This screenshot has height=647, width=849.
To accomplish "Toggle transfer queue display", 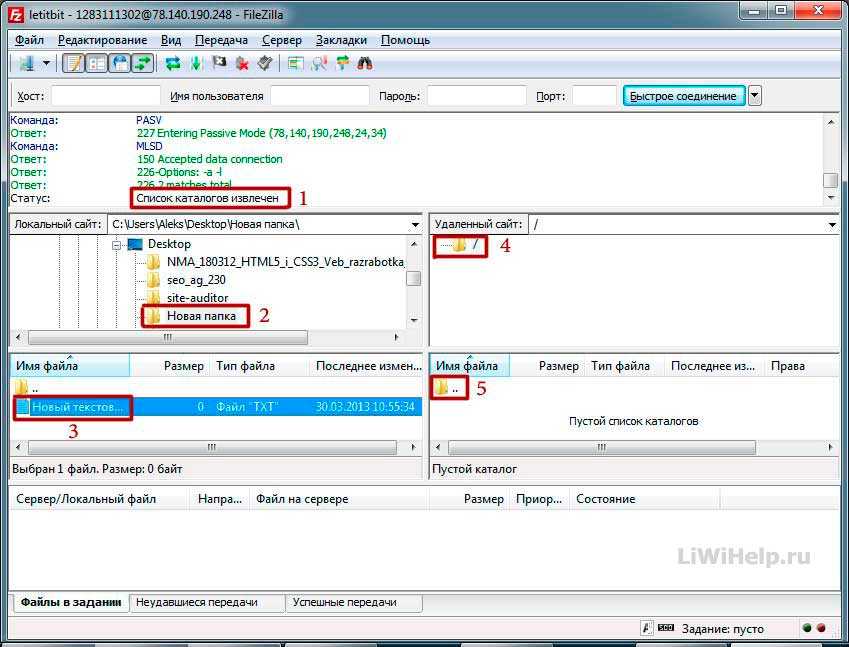I will pos(142,63).
